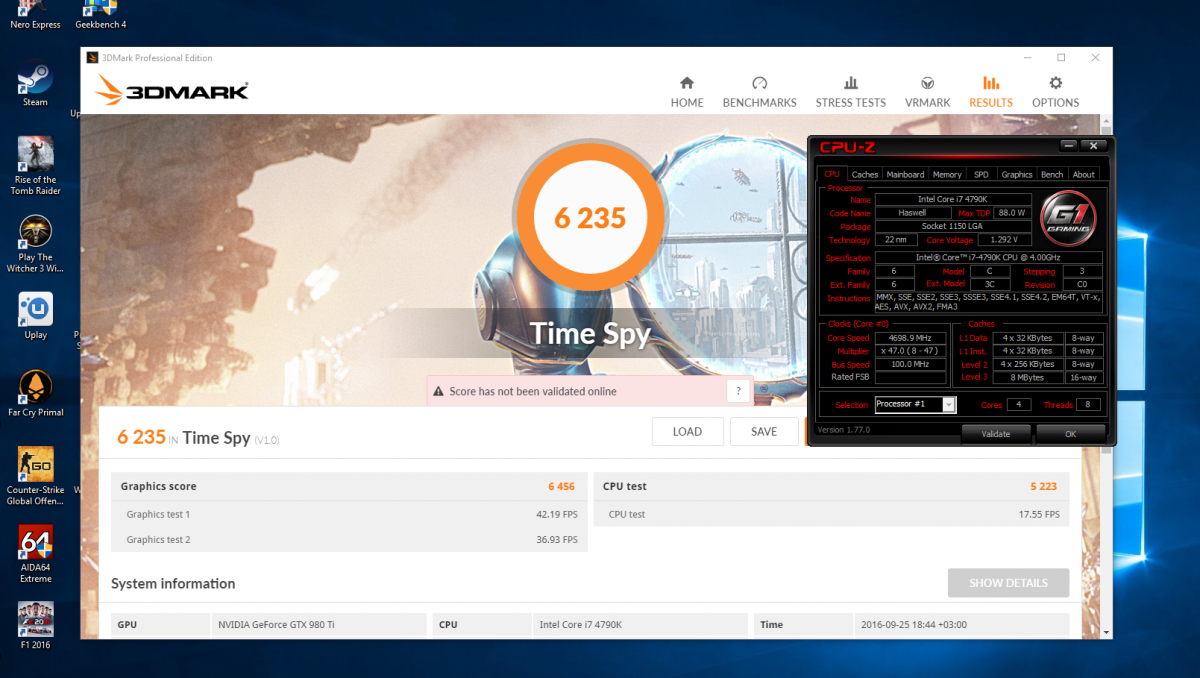Image resolution: width=1200 pixels, height=678 pixels.
Task: Select Geekbench 4 desktop shortcut
Action: point(102,15)
